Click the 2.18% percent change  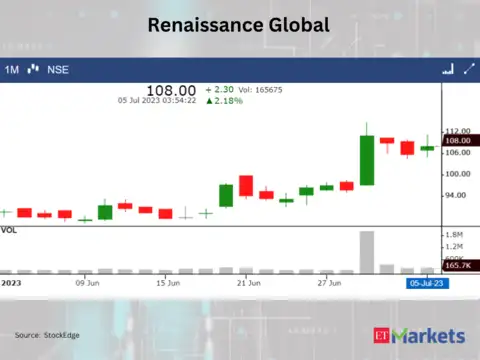[225, 101]
